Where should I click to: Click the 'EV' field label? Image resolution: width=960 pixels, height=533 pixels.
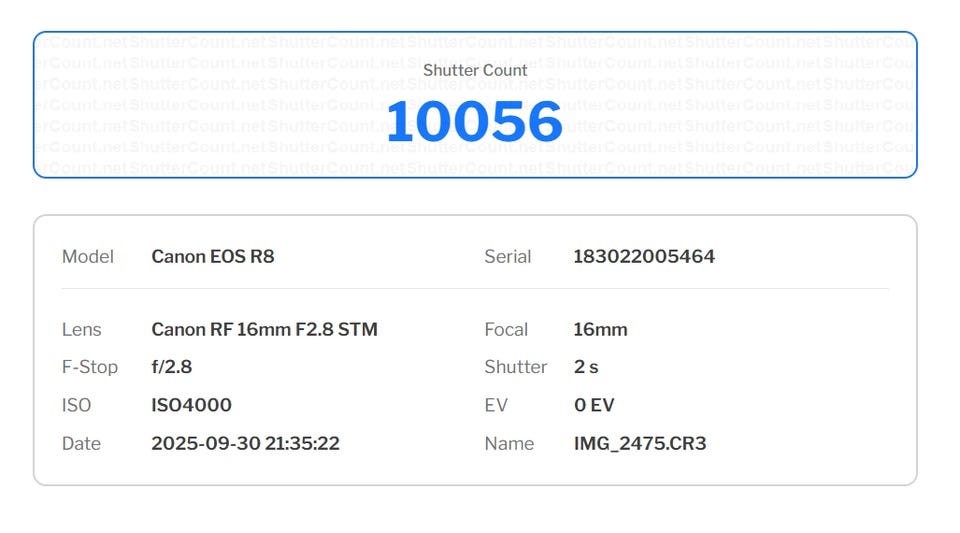tap(496, 405)
